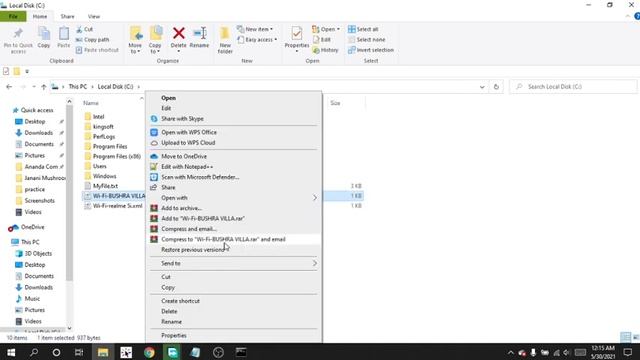Viewport: 640px width, 360px height.
Task: Refresh the current folder view
Action: 496,87
